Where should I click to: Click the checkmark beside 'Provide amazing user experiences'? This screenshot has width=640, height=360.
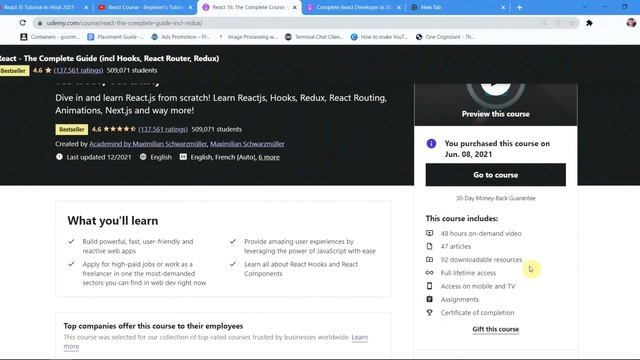233,241
